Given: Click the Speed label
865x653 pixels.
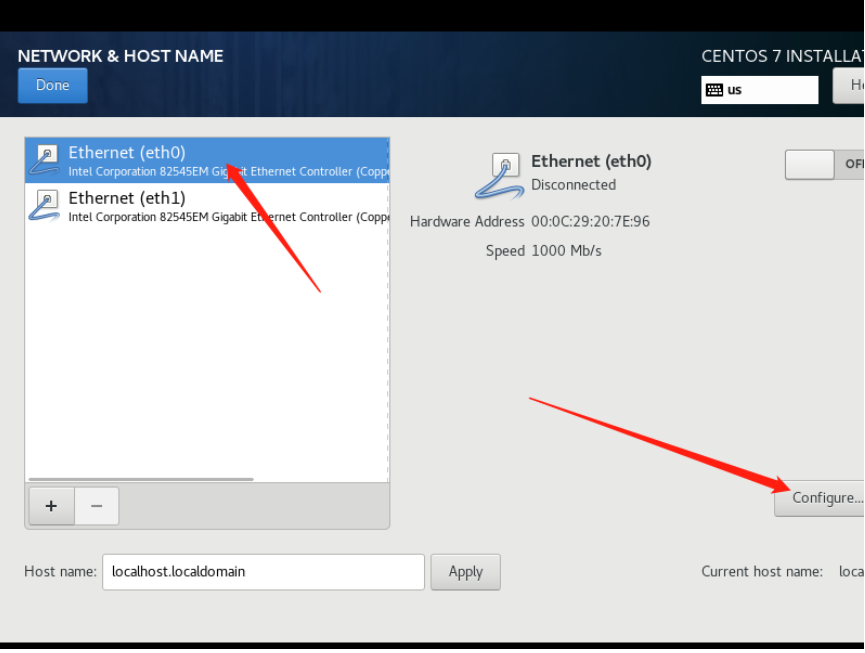Looking at the screenshot, I should point(505,251).
